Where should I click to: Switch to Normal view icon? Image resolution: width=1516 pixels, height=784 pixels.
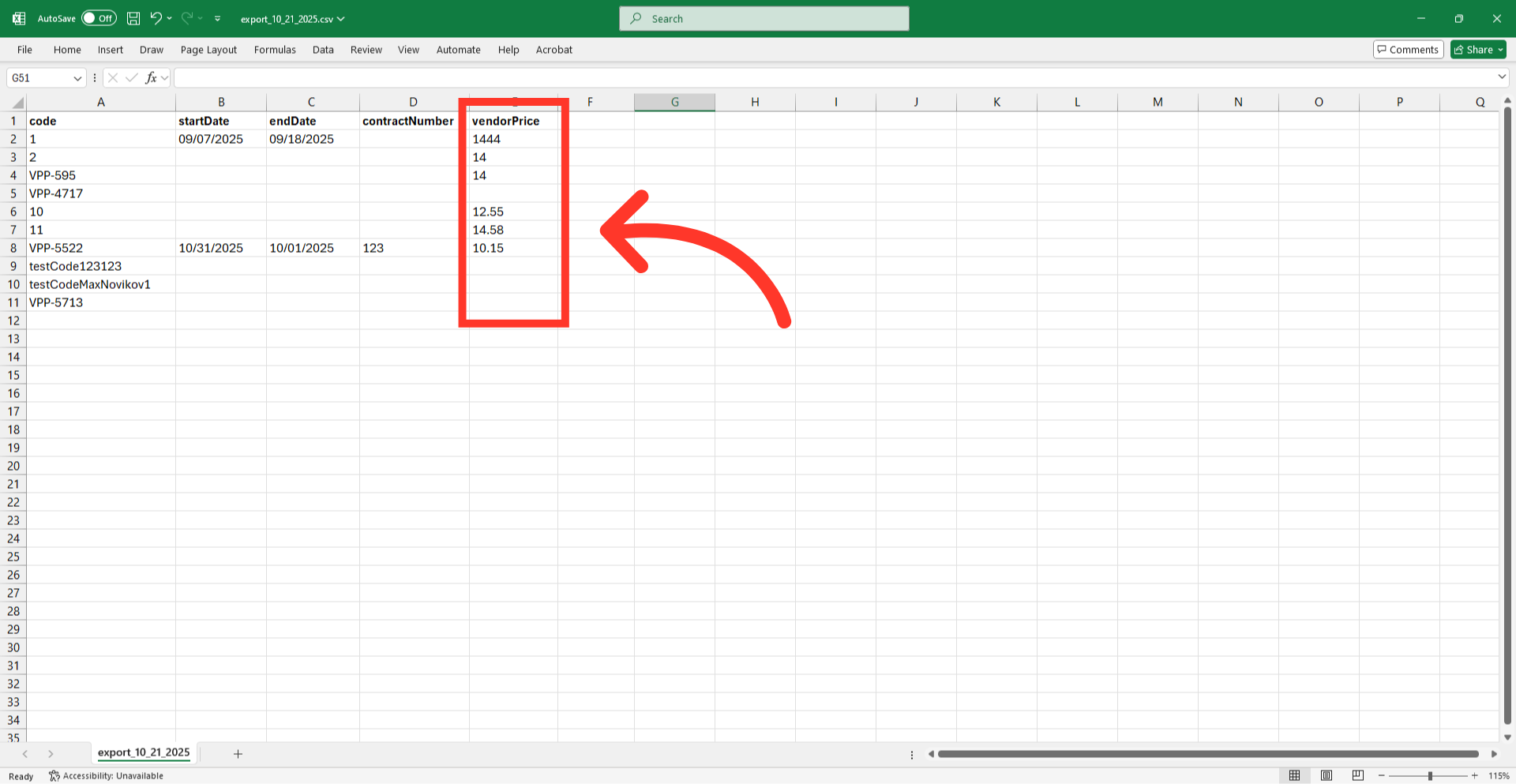coord(1294,775)
